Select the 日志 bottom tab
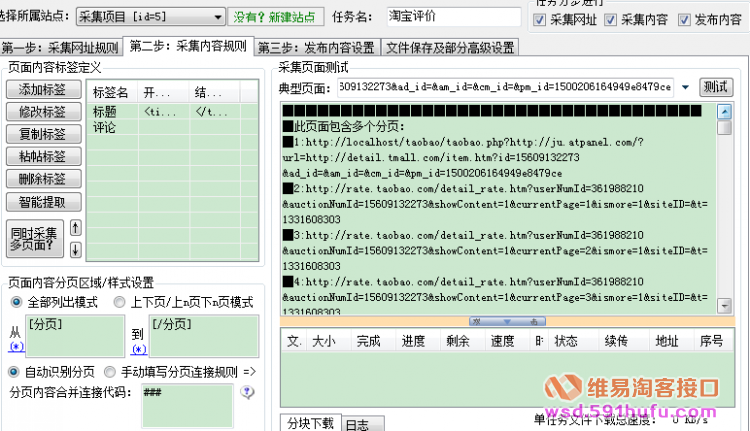 [363, 424]
